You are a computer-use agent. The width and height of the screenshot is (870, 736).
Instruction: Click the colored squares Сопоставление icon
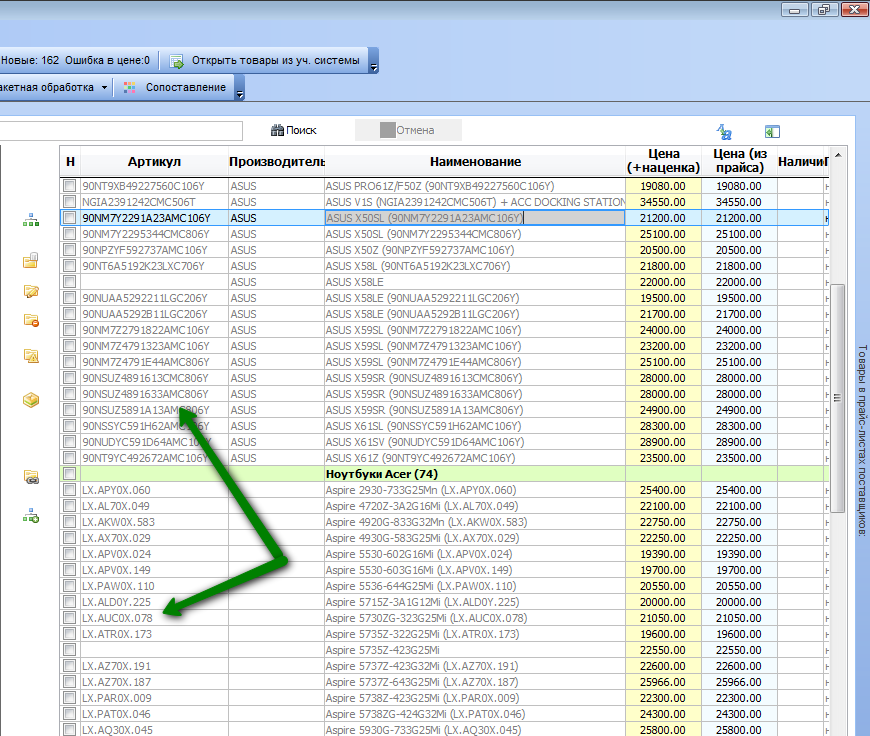(129, 88)
